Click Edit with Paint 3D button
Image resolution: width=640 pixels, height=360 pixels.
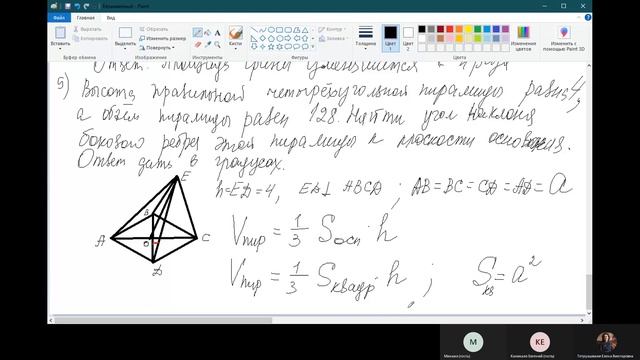tap(564, 38)
